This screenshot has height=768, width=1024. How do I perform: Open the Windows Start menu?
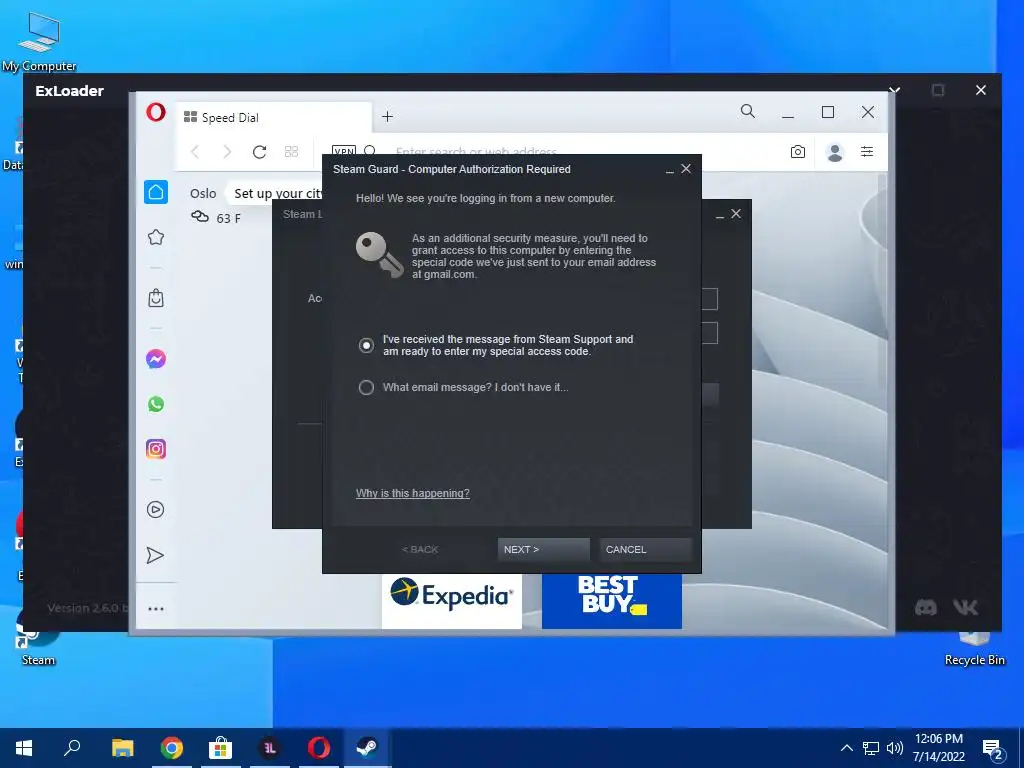pos(24,748)
